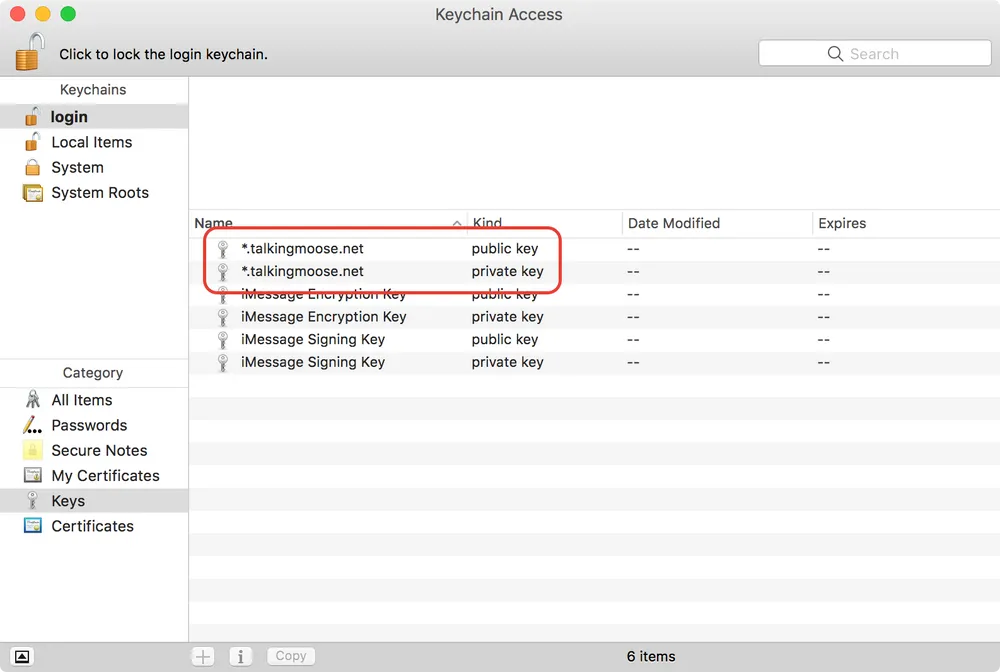The height and width of the screenshot is (672, 1000).
Task: View the My Certificates category
Action: [32, 476]
